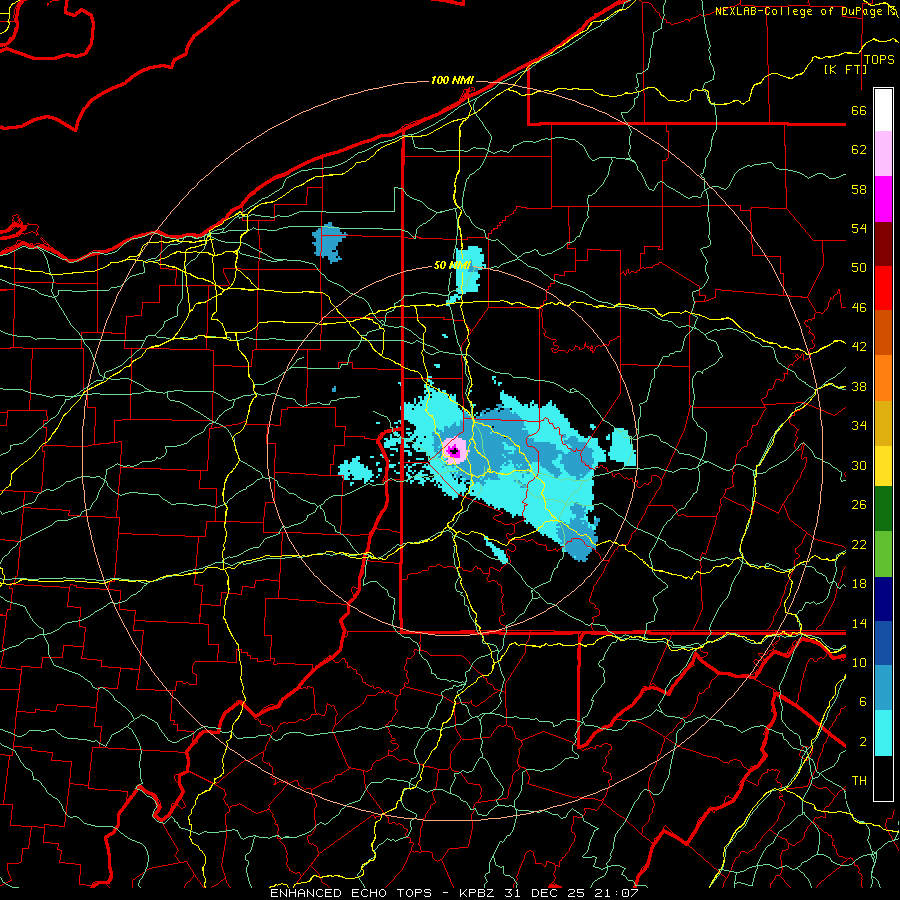
Task: Click the legend value 42
Action: point(859,347)
